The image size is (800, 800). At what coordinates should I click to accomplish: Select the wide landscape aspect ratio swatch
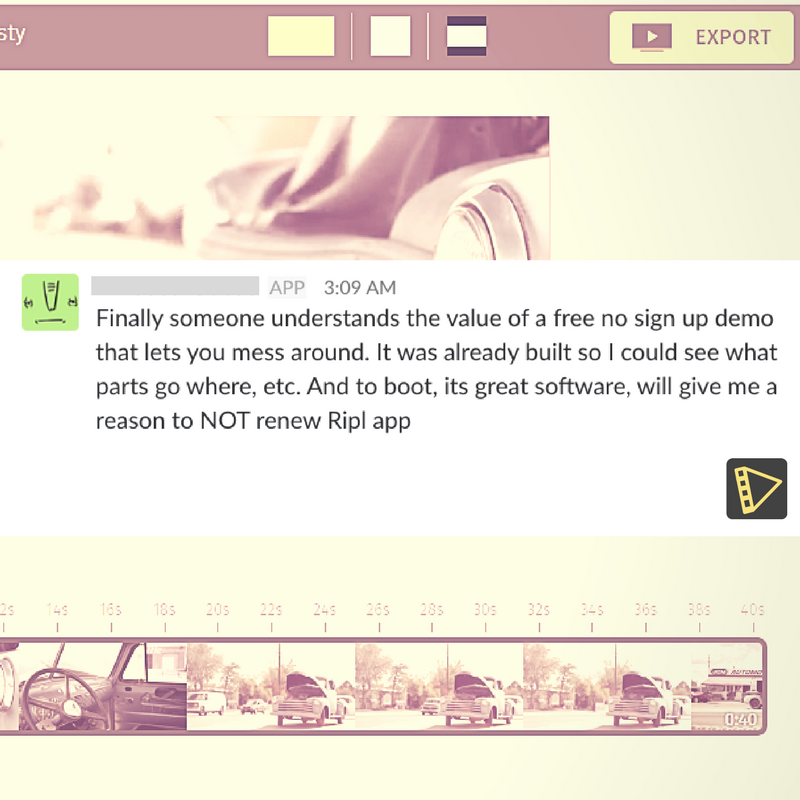click(x=301, y=36)
